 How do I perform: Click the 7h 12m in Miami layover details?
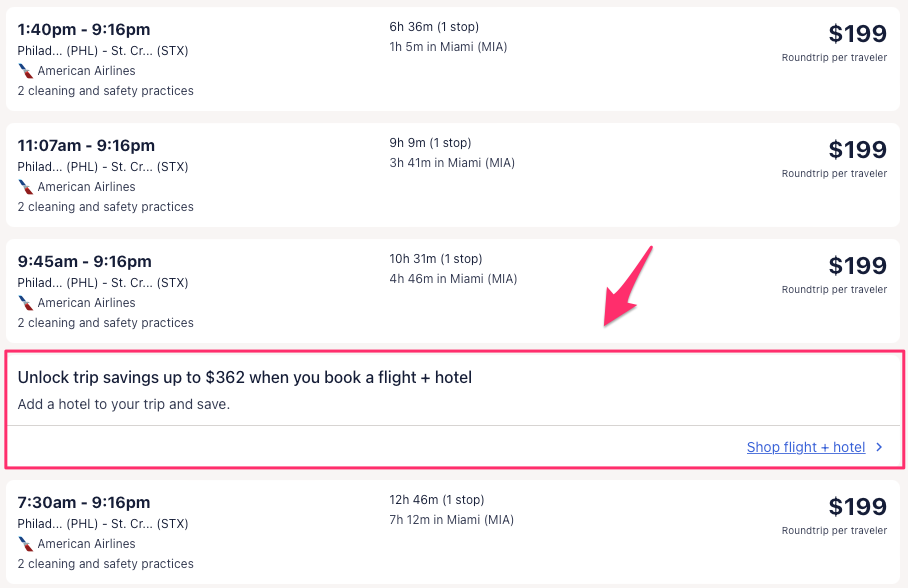(452, 520)
